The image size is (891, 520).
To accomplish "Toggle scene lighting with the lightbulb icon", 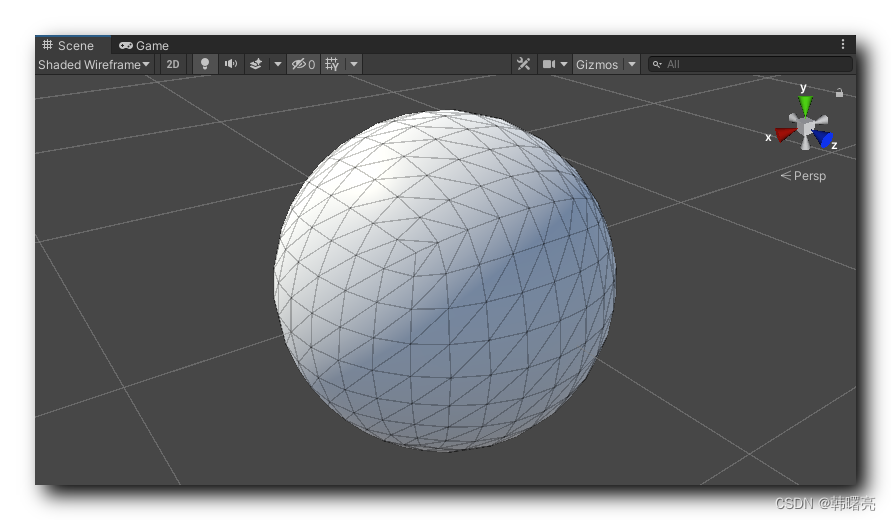I will click(205, 64).
